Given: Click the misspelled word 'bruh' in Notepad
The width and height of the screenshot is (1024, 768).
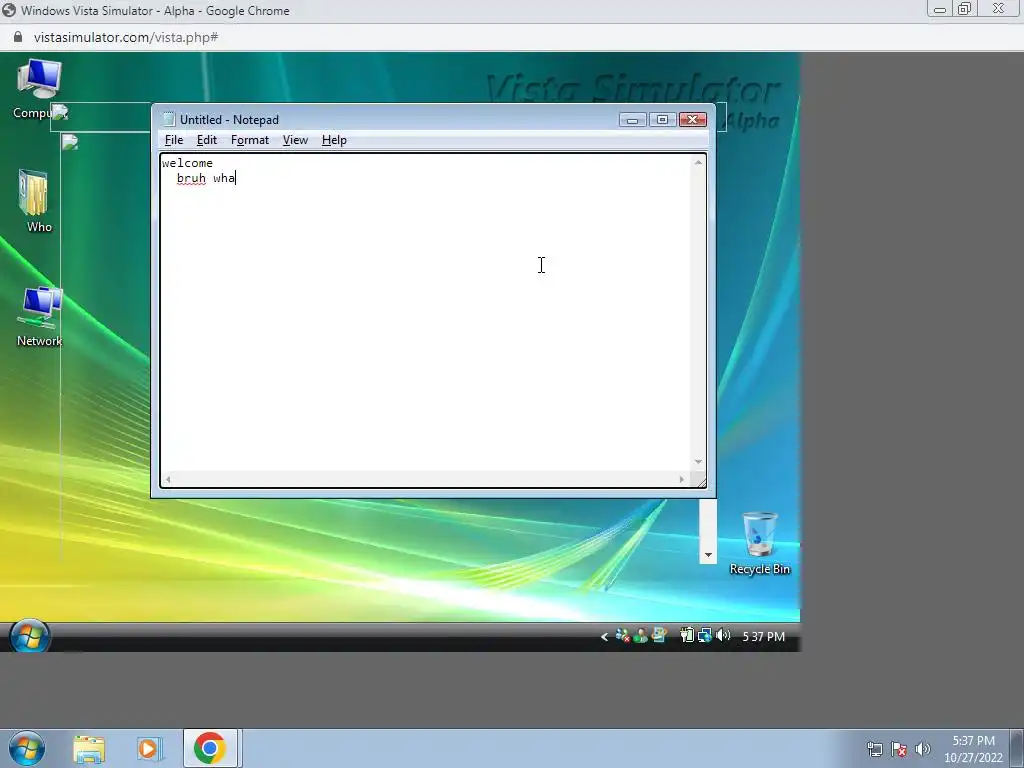Looking at the screenshot, I should click(191, 178).
